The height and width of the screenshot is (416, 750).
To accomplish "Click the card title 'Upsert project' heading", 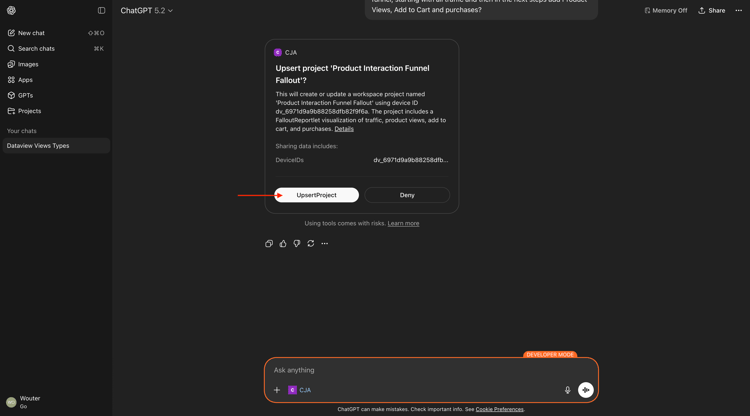I will click(x=353, y=74).
